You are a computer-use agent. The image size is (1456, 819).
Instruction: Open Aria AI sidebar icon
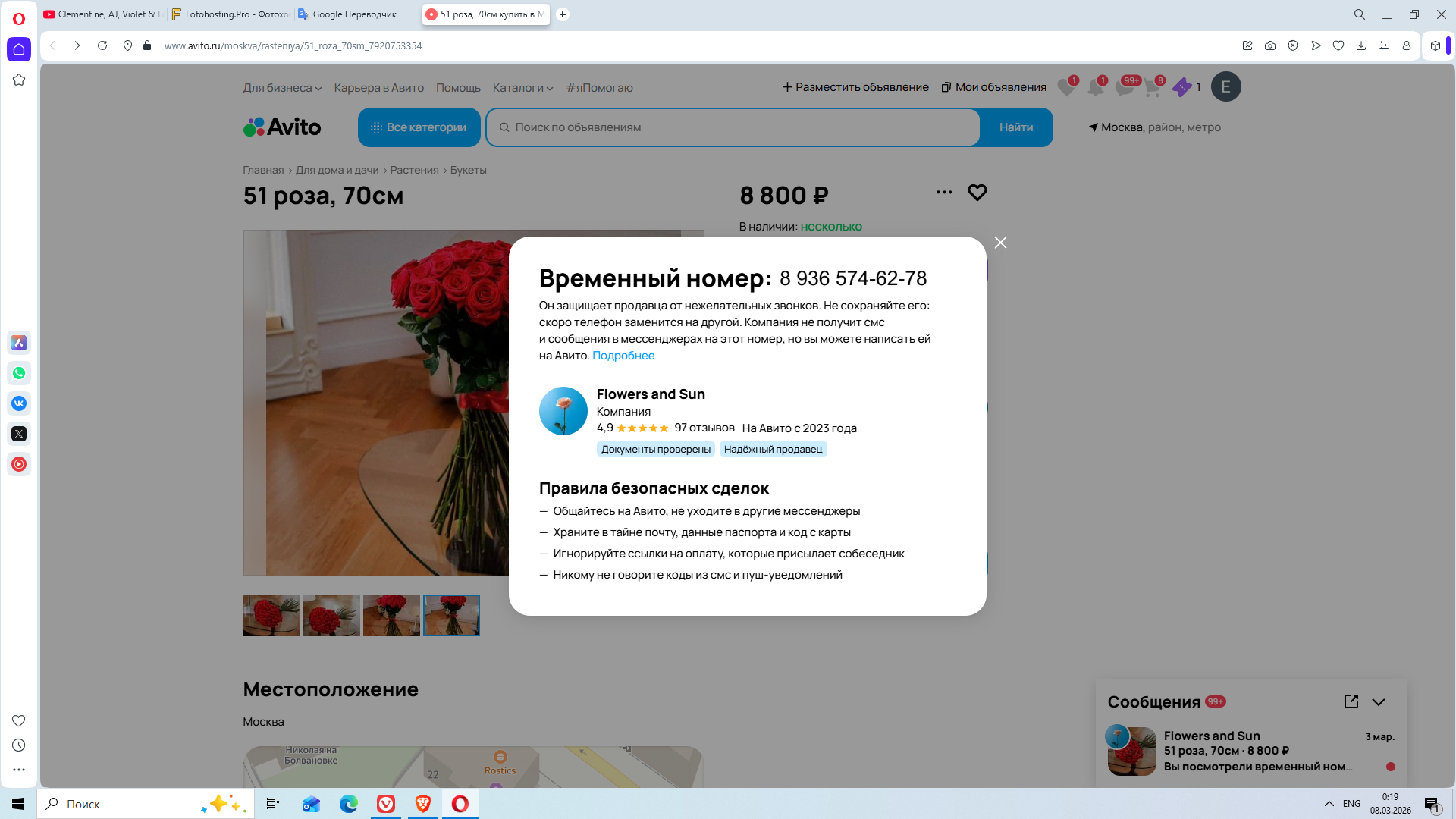pos(19,343)
